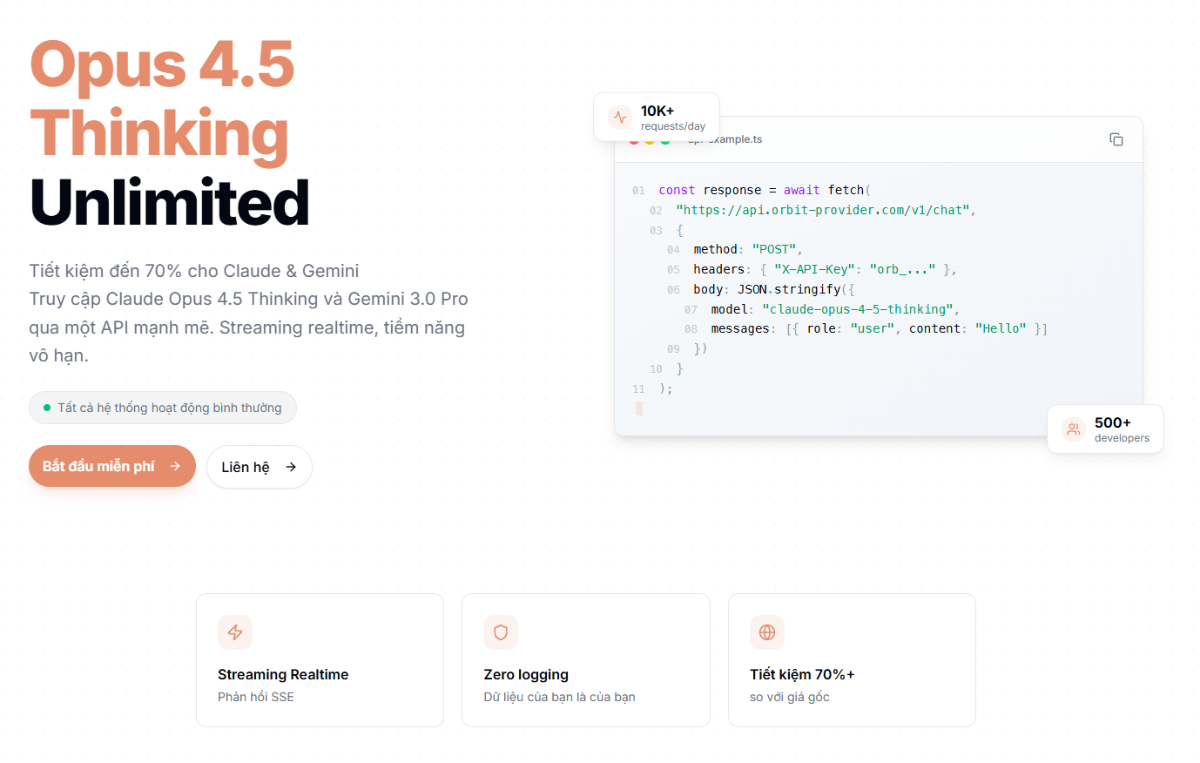Viewport: 1200px width, 763px height.
Task: Click the "Tiết kiệm 70%+" card title
Action: (802, 675)
